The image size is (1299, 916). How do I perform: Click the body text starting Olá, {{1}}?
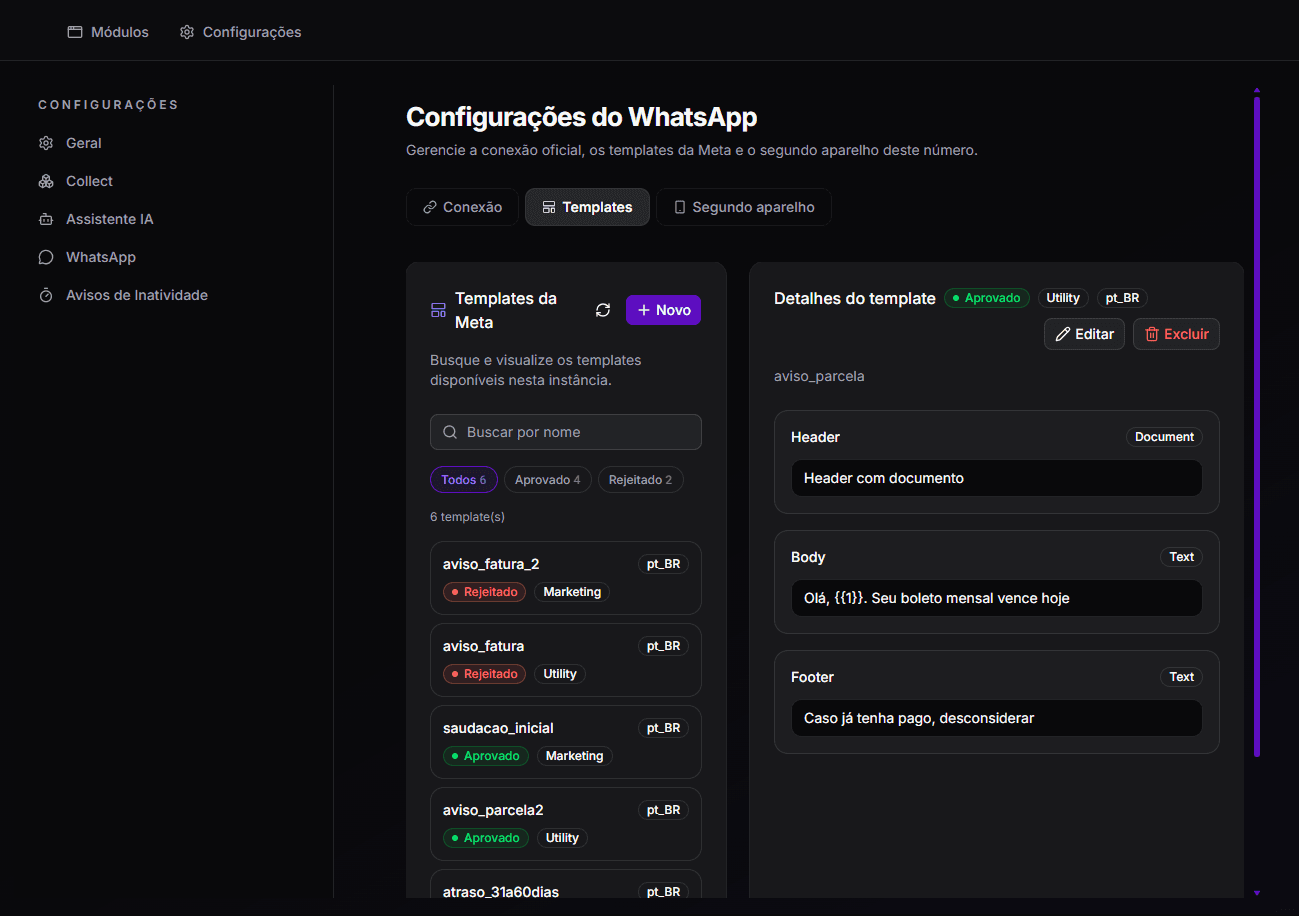click(x=937, y=598)
